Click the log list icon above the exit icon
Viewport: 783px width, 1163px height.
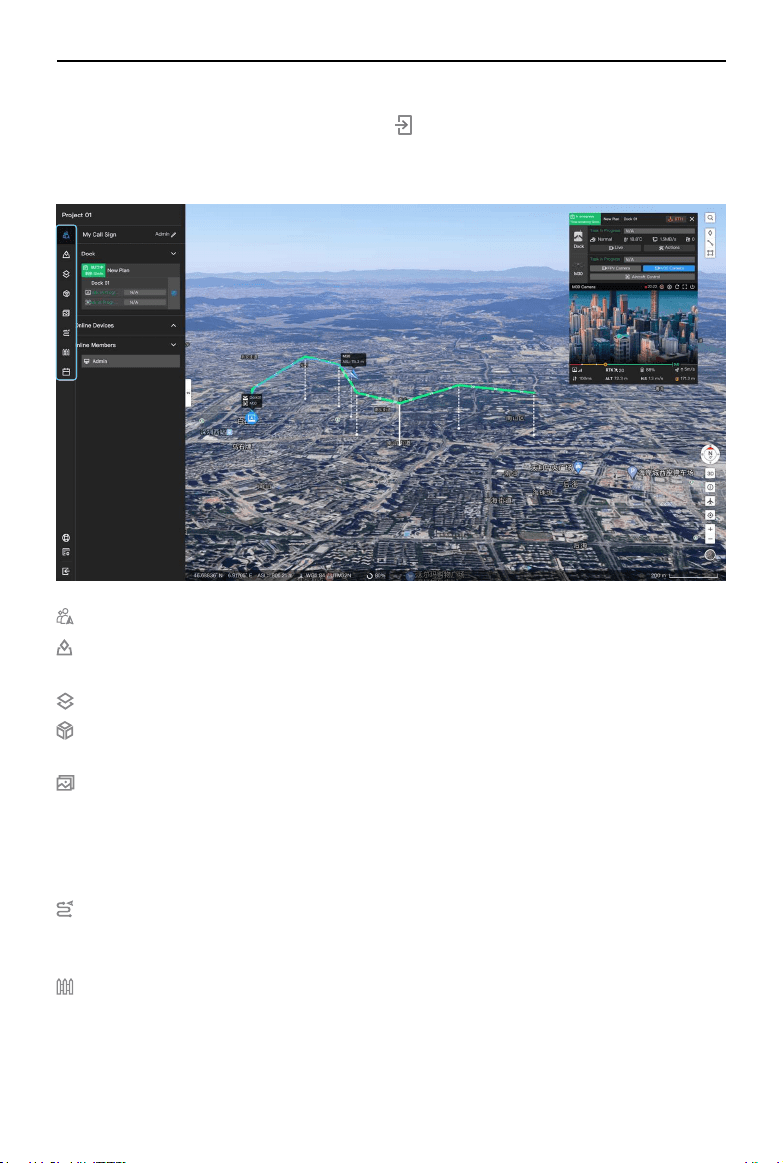pos(66,553)
